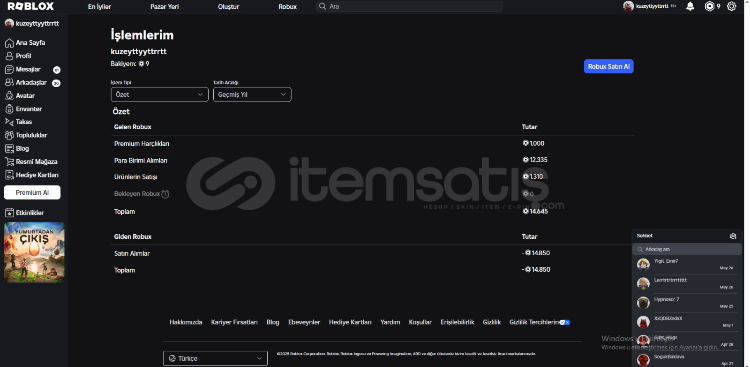This screenshot has width=750, height=367.
Task: Click the Premium Al button
Action: [32, 193]
